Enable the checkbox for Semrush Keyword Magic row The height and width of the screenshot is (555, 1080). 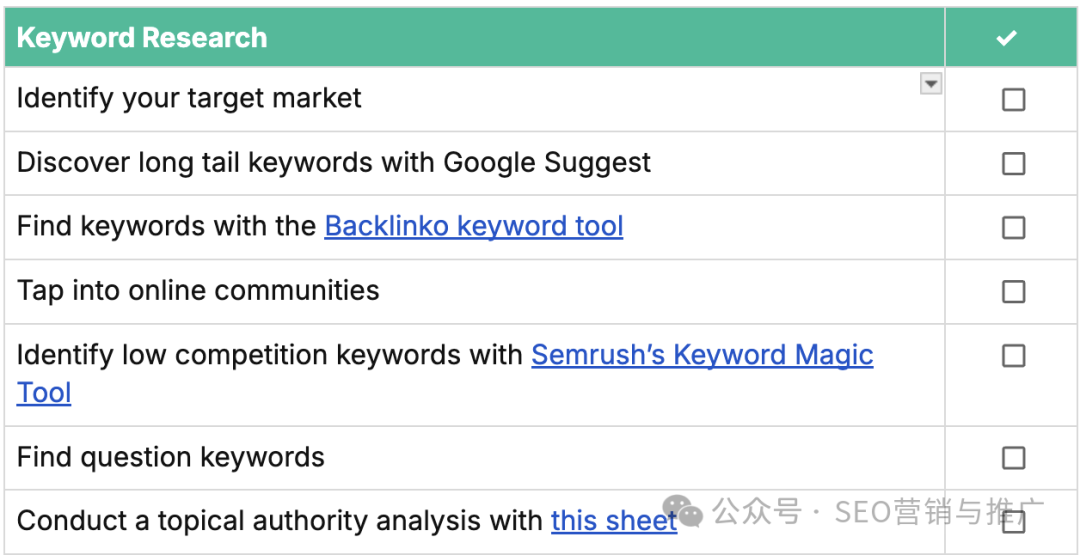[1013, 356]
